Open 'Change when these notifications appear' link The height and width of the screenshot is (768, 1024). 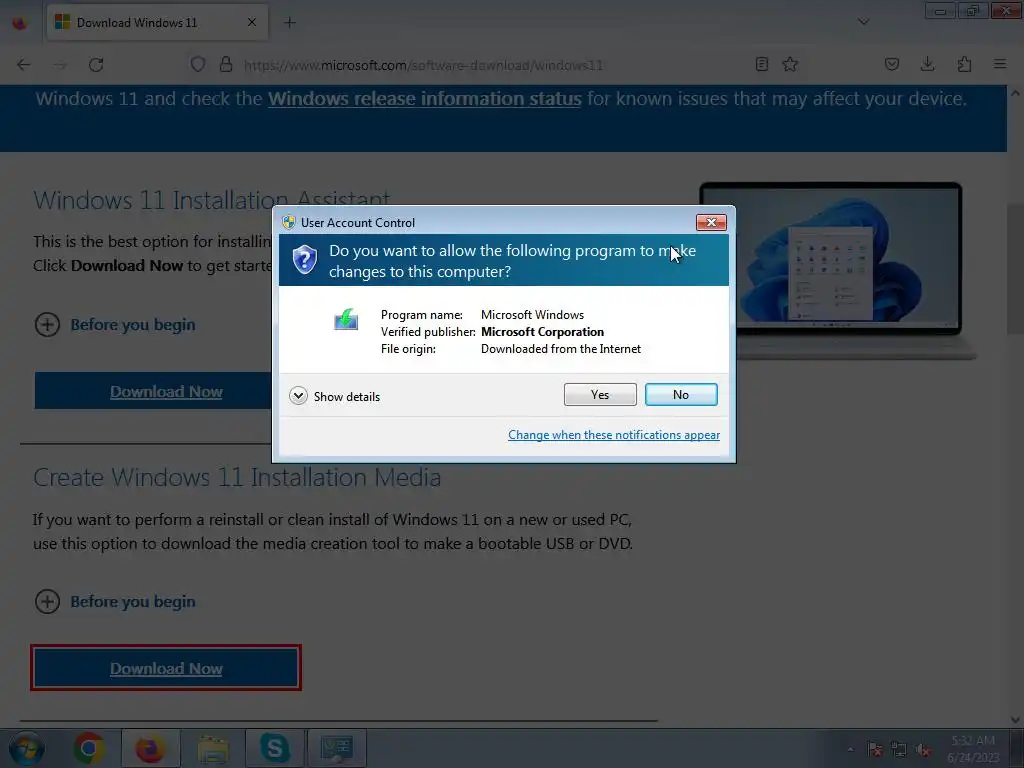coord(614,435)
